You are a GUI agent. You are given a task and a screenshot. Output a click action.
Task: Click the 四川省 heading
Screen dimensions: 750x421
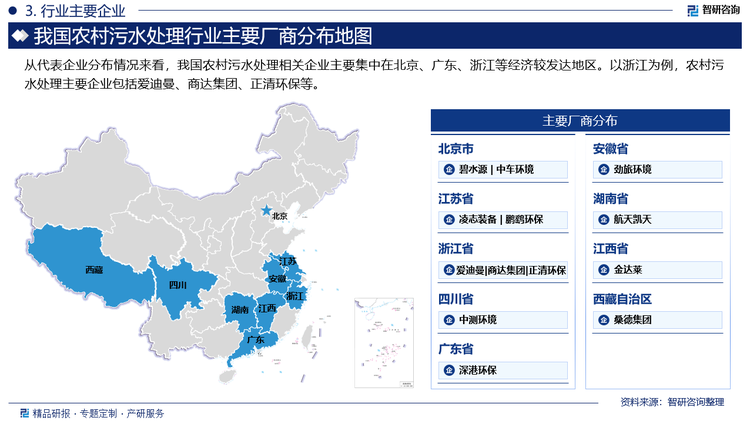pyautogui.click(x=456, y=299)
